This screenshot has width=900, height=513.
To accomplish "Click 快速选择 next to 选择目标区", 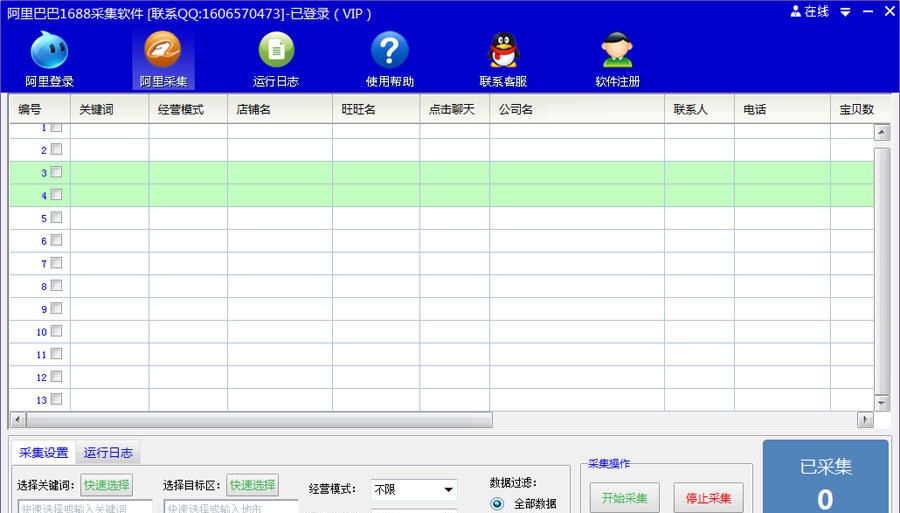I will 252,485.
